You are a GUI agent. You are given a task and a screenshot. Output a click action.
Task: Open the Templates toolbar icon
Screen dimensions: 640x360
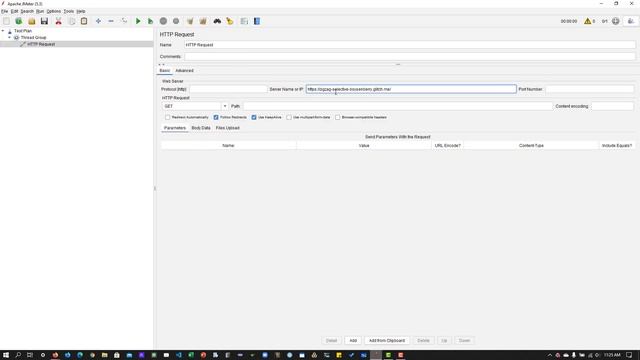(19, 21)
